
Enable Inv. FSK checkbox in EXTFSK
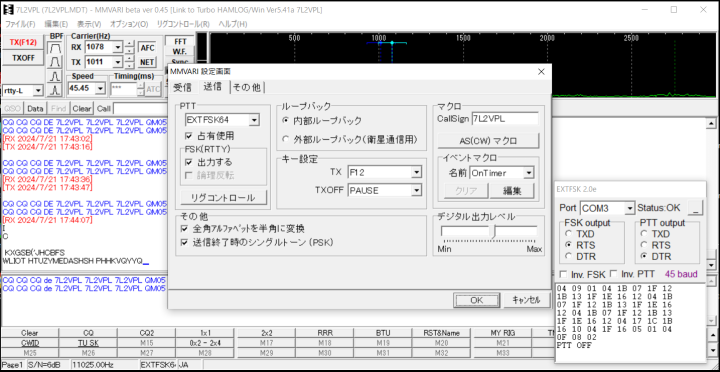coord(563,274)
